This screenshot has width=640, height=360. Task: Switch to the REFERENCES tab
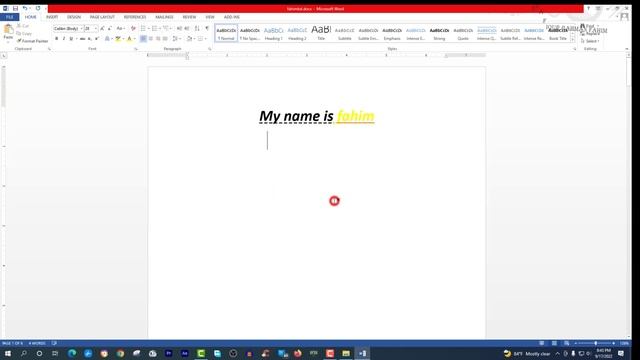pos(135,17)
